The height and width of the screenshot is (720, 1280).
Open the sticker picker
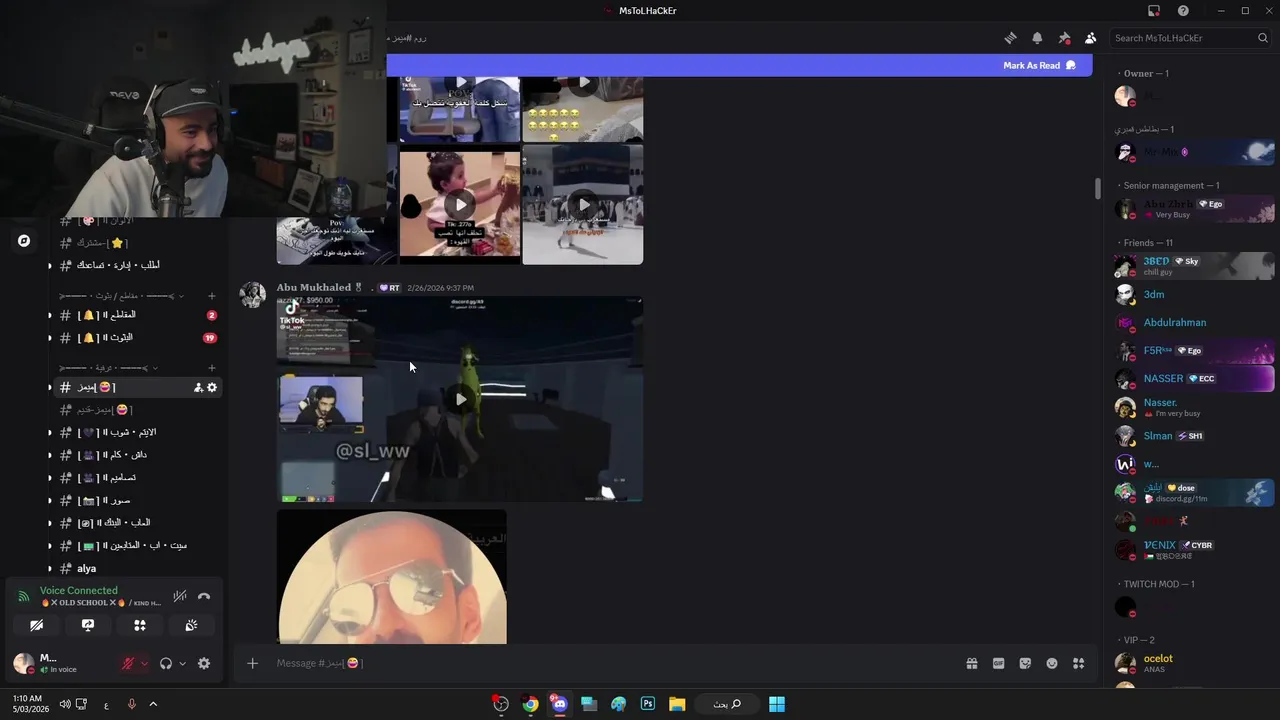pyautogui.click(x=1025, y=663)
